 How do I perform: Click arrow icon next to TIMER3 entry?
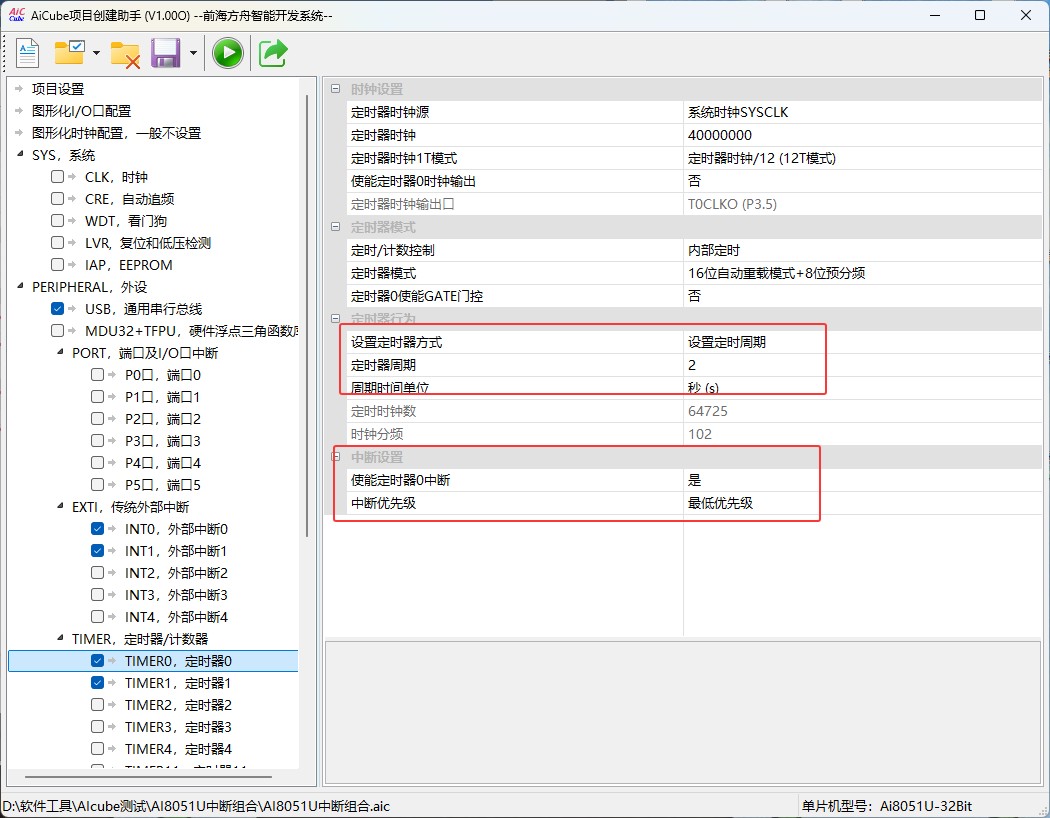(x=112, y=727)
